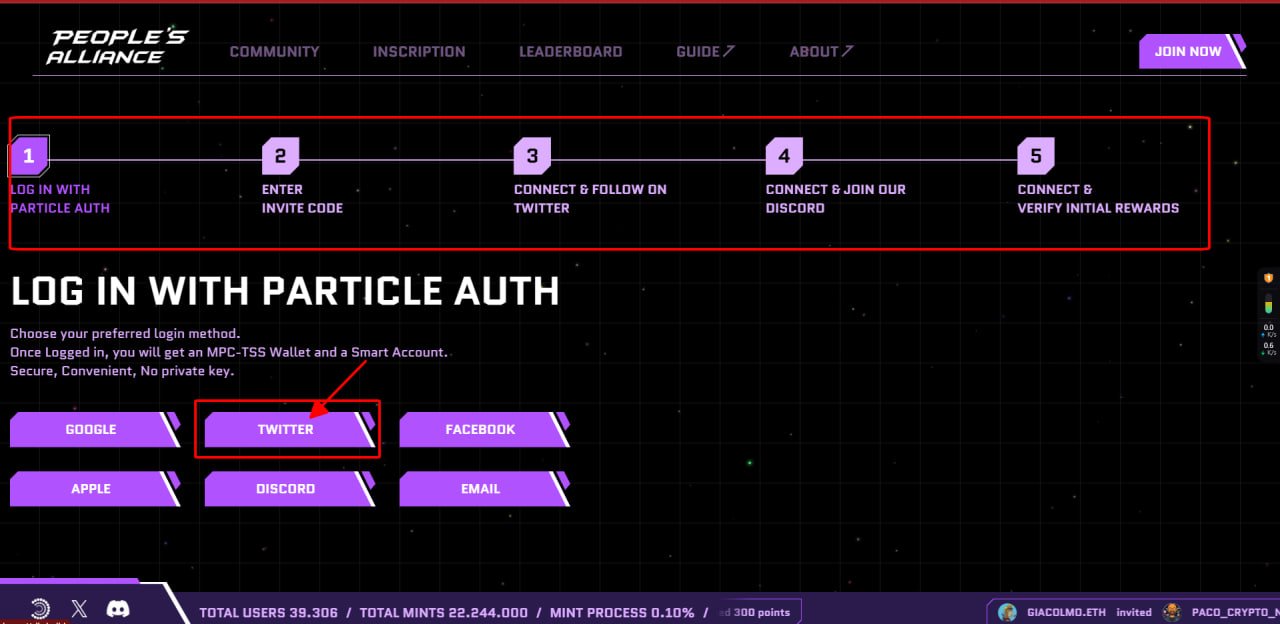Open the Community menu item
Image resolution: width=1280 pixels, height=624 pixels.
click(x=275, y=51)
